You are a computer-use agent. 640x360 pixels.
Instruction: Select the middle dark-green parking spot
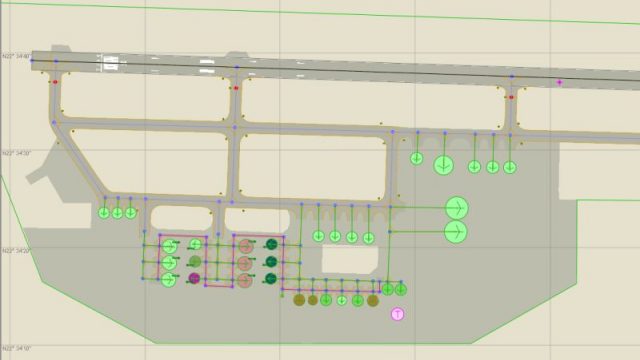pos(271,262)
